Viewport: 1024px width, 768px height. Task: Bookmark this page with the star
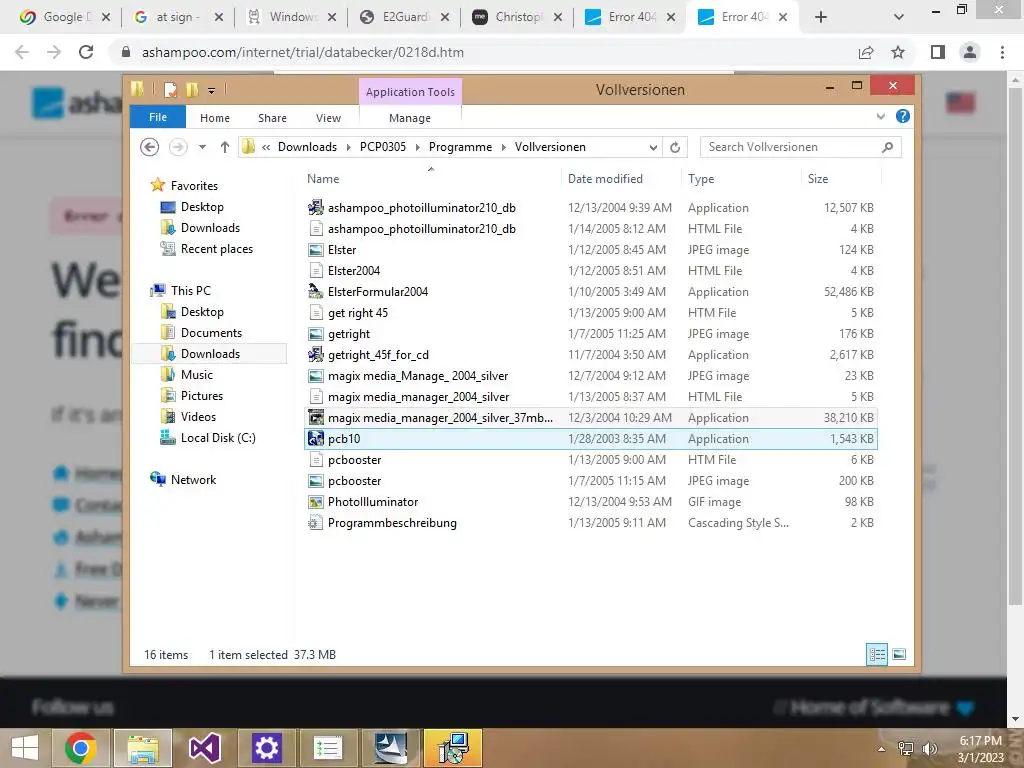click(x=898, y=52)
